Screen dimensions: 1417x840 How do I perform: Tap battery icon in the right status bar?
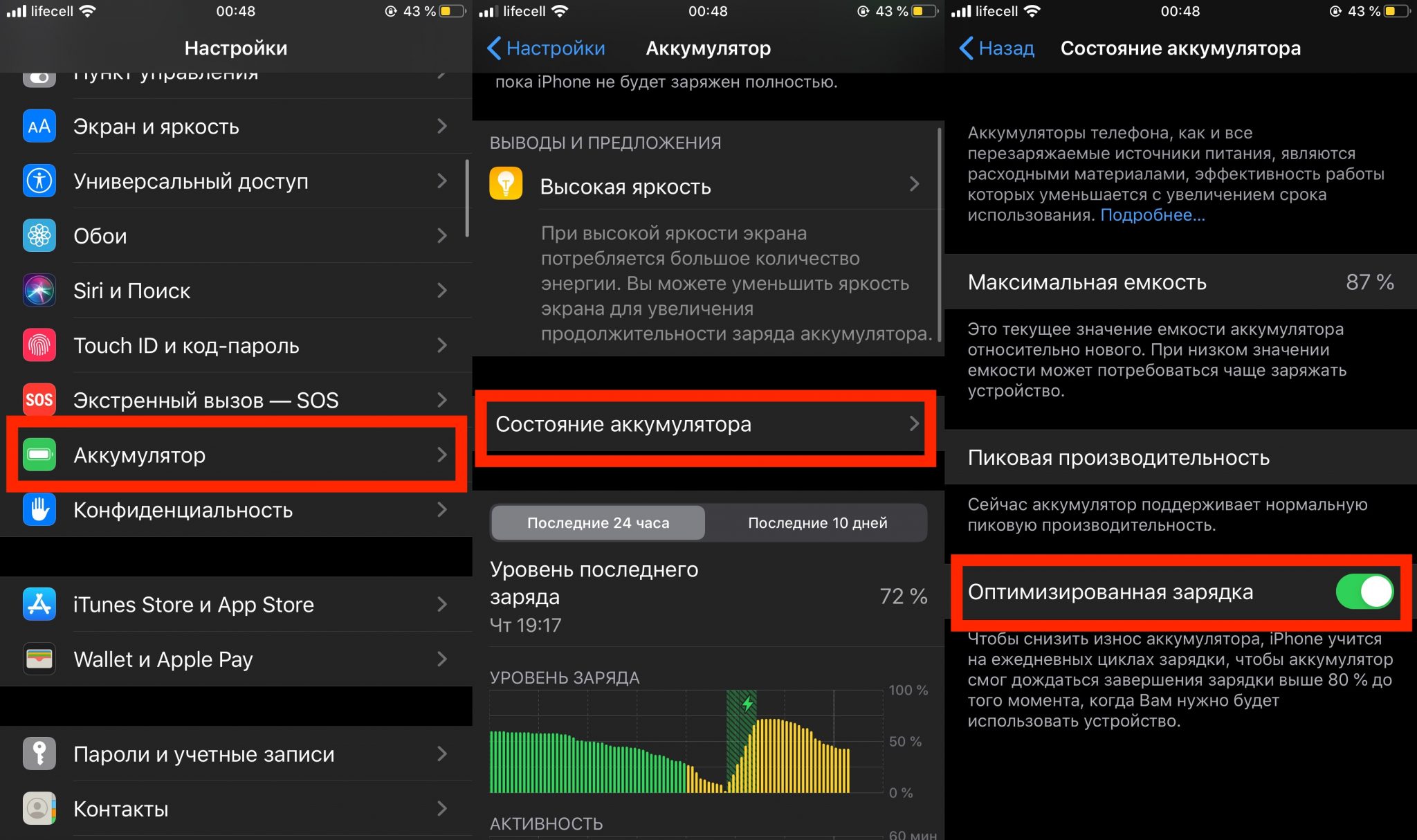[1398, 11]
